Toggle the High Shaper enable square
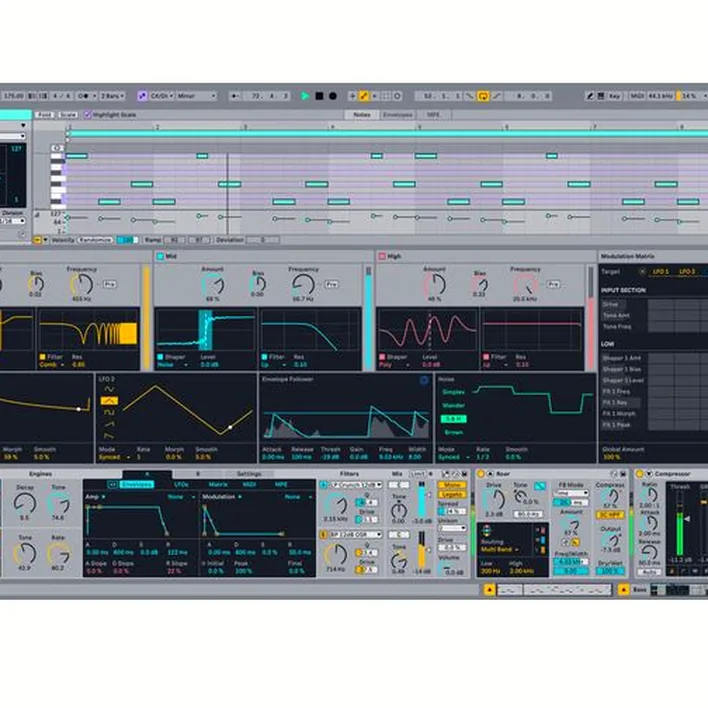 (382, 357)
